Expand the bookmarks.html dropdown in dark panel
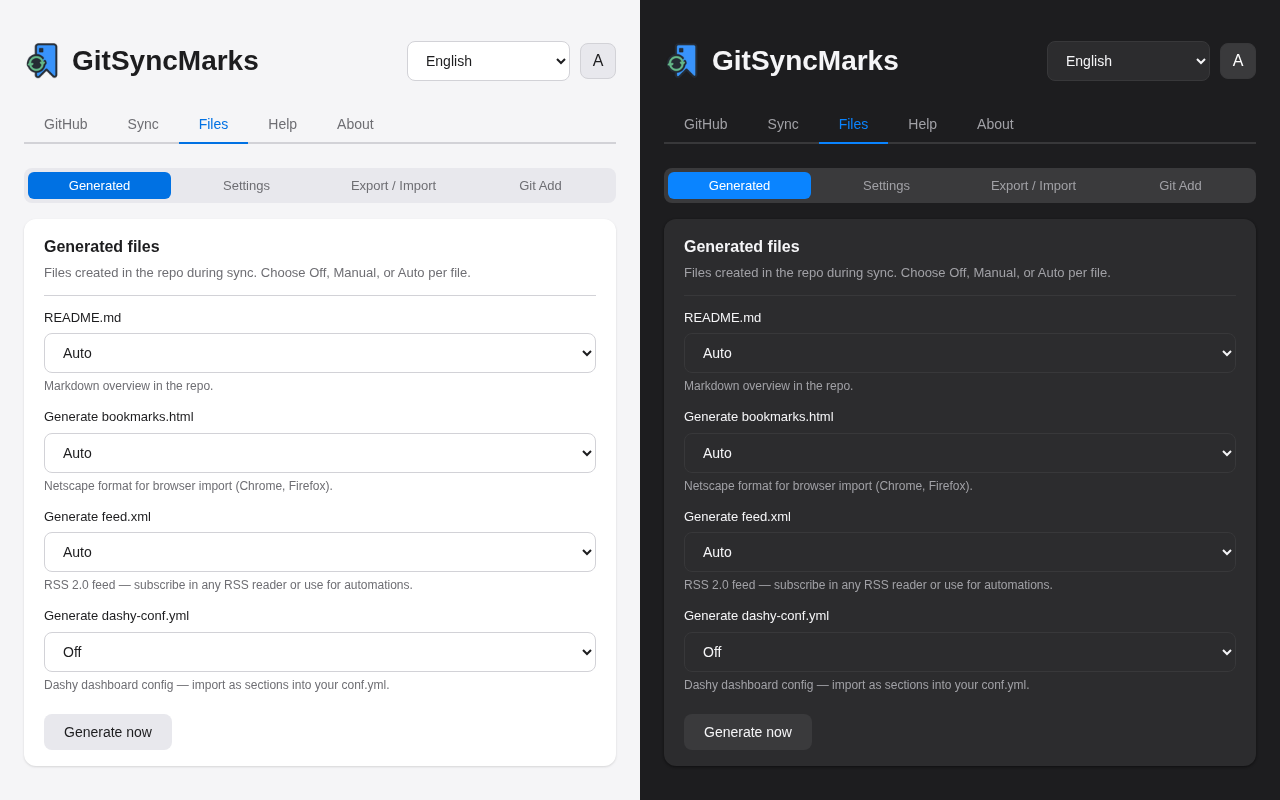 tap(960, 453)
